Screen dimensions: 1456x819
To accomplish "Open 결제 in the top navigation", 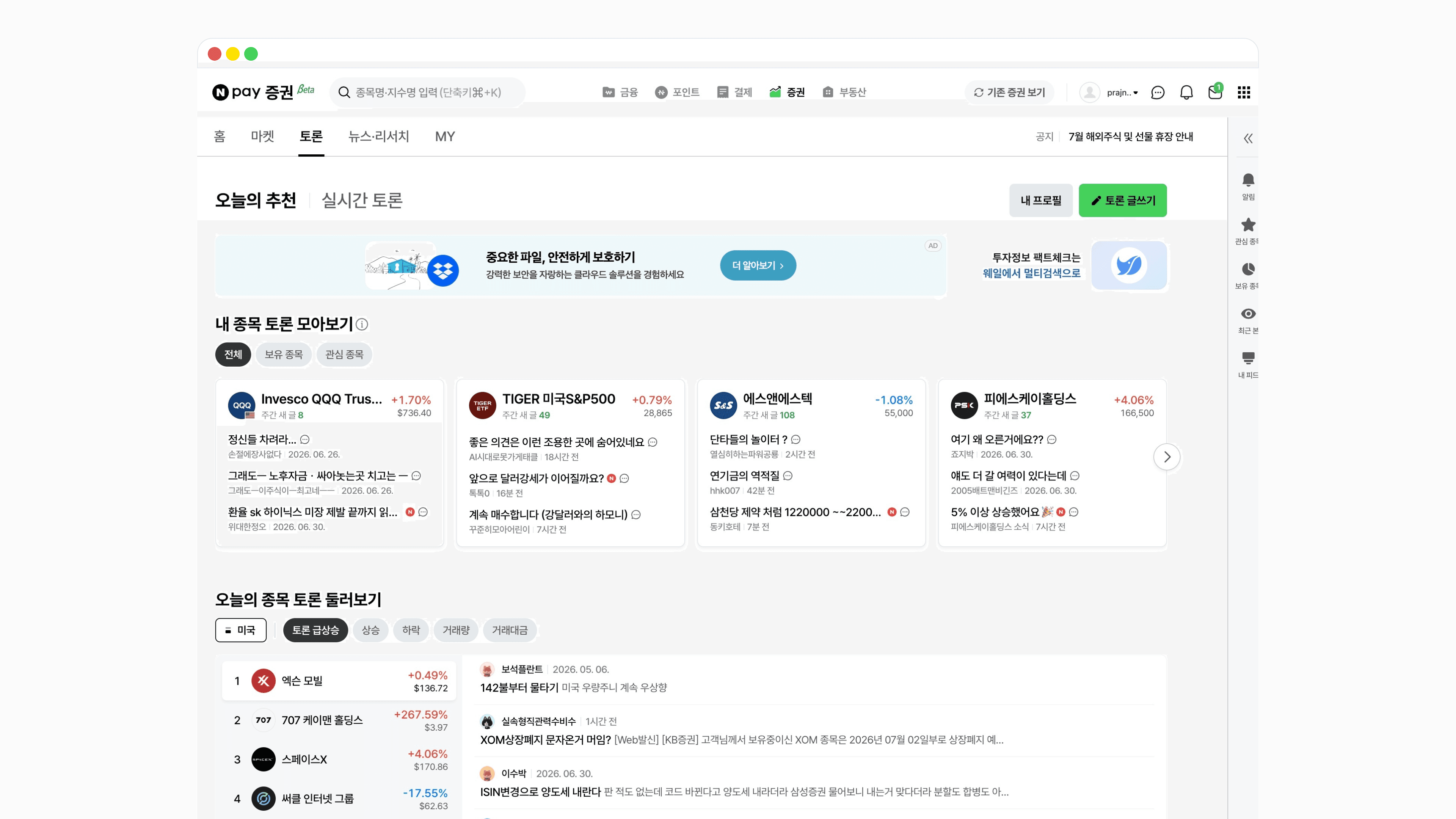I will point(734,92).
